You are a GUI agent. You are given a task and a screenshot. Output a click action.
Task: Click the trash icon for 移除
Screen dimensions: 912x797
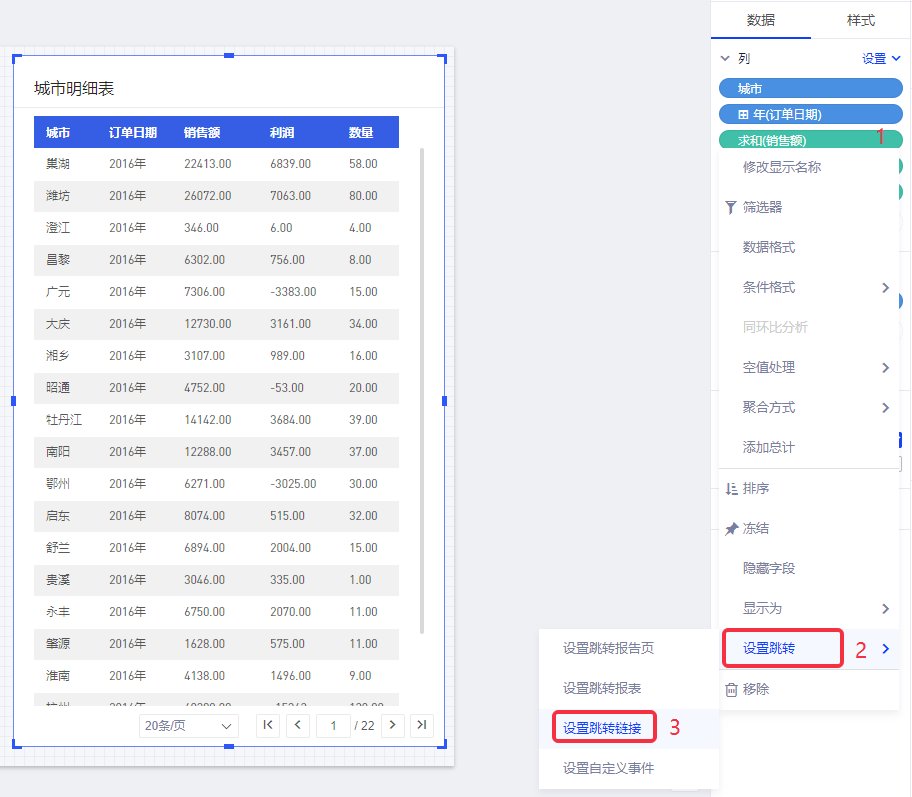[x=731, y=689]
